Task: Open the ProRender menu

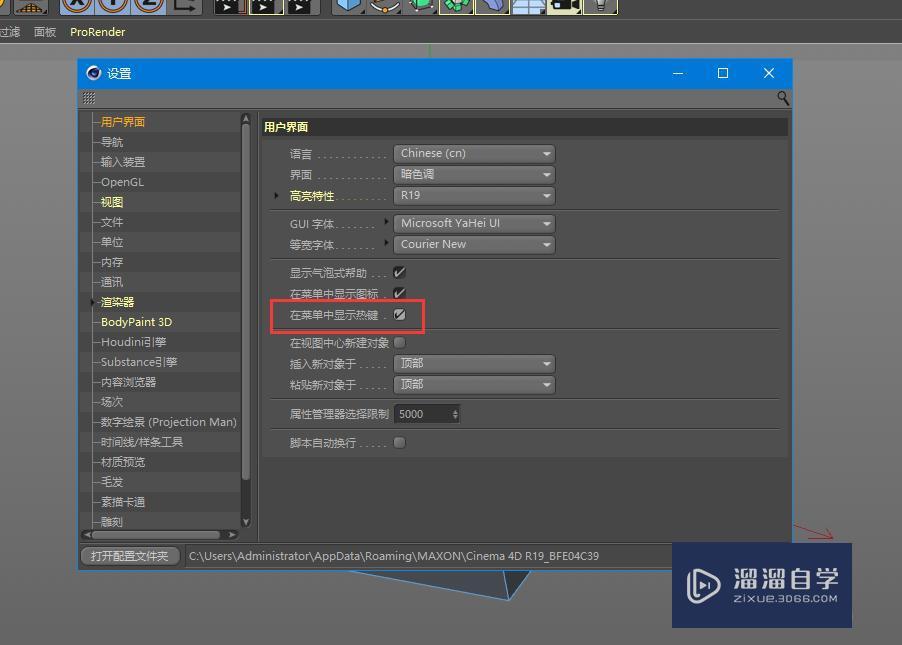Action: (x=97, y=32)
